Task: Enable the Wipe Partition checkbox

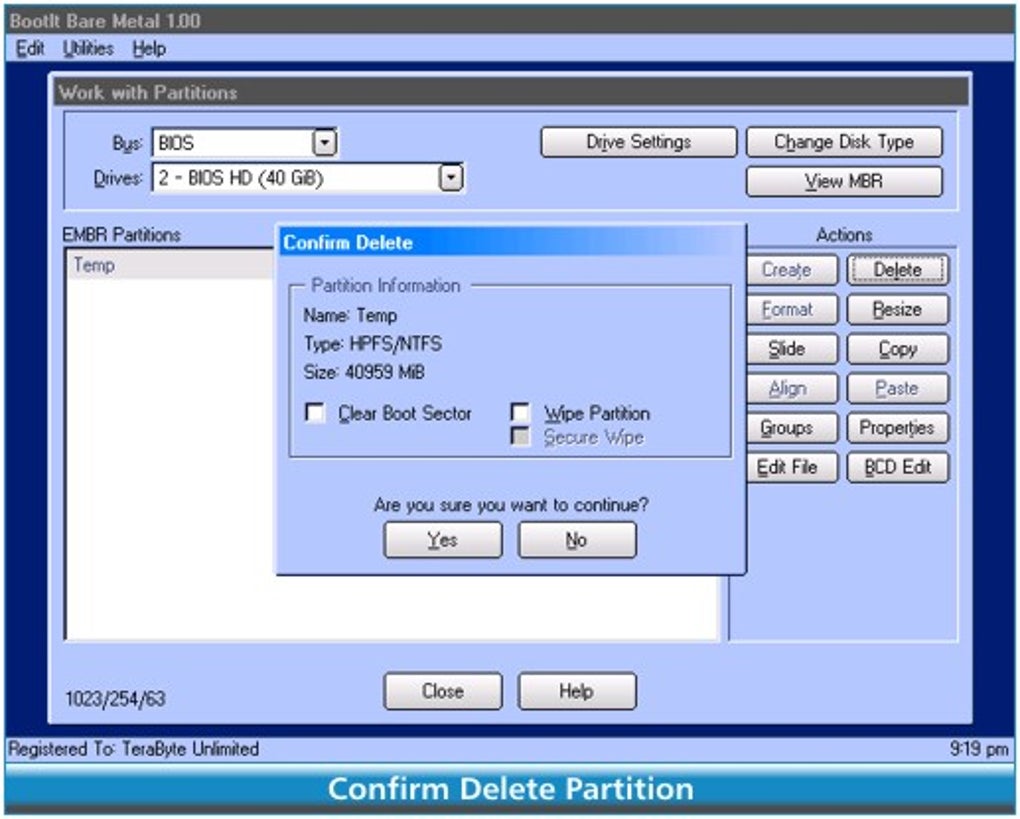Action: point(520,412)
